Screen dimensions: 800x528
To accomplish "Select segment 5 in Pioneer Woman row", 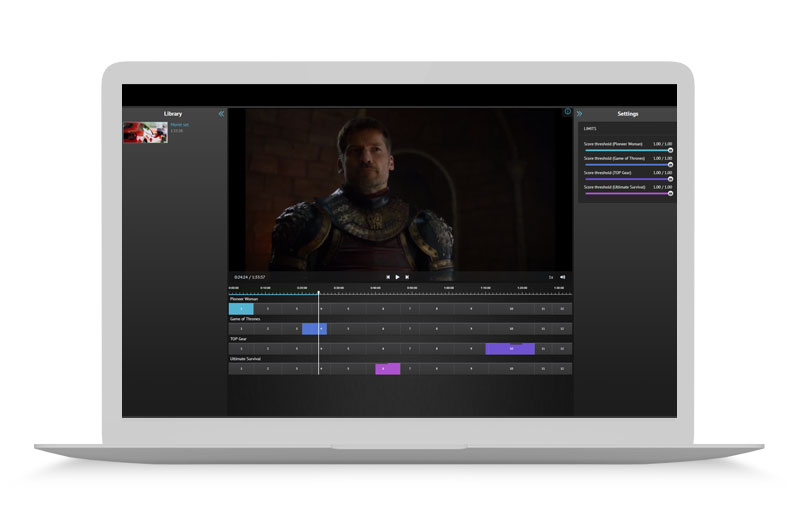I will [x=348, y=309].
